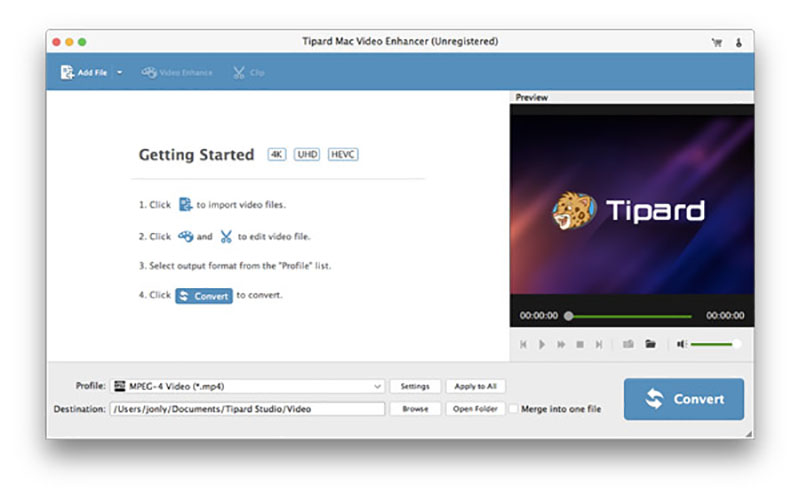Click the palette enhance icon in step 2
The height and width of the screenshot is (500, 800).
click(x=185, y=236)
